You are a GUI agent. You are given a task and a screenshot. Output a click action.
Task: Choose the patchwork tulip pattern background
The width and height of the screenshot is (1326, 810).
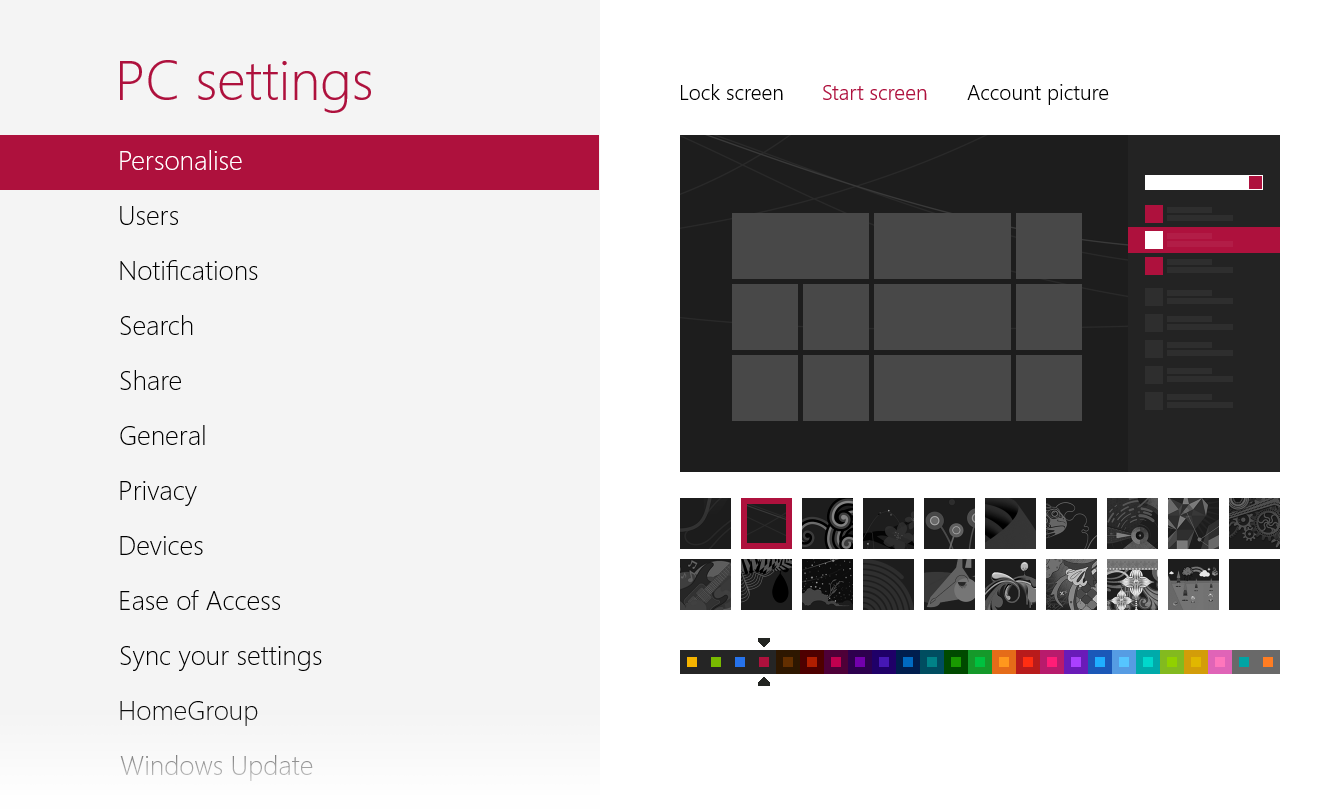(1071, 584)
